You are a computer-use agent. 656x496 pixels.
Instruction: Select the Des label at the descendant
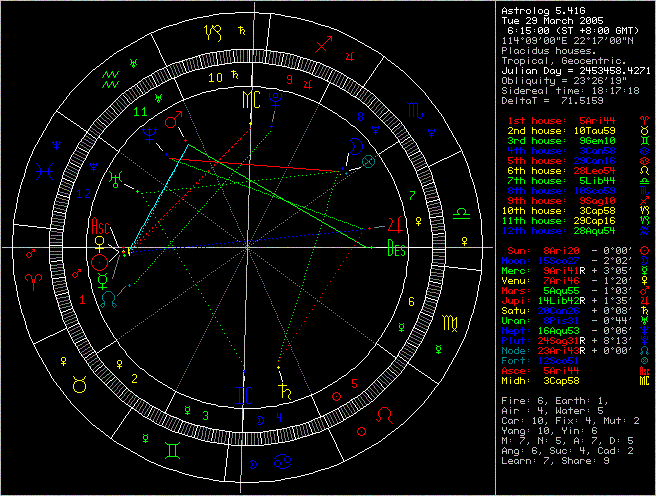[x=396, y=250]
